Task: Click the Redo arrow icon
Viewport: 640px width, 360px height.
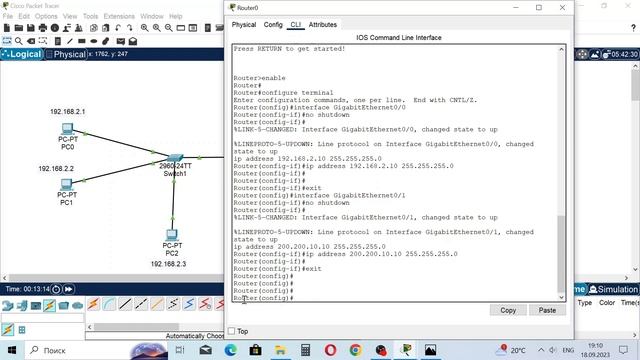Action: click(x=130, y=28)
